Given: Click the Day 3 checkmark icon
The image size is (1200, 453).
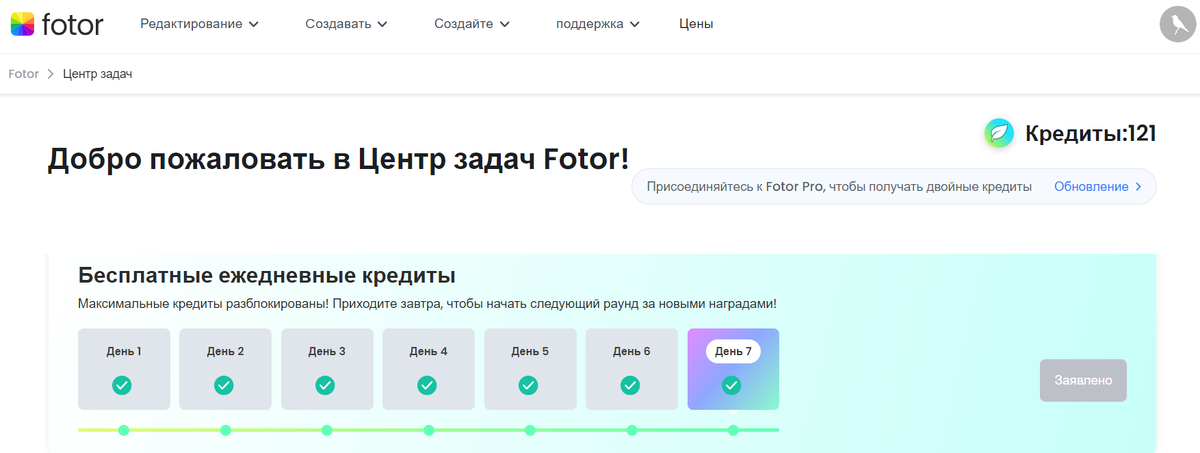Looking at the screenshot, I should click(325, 385).
